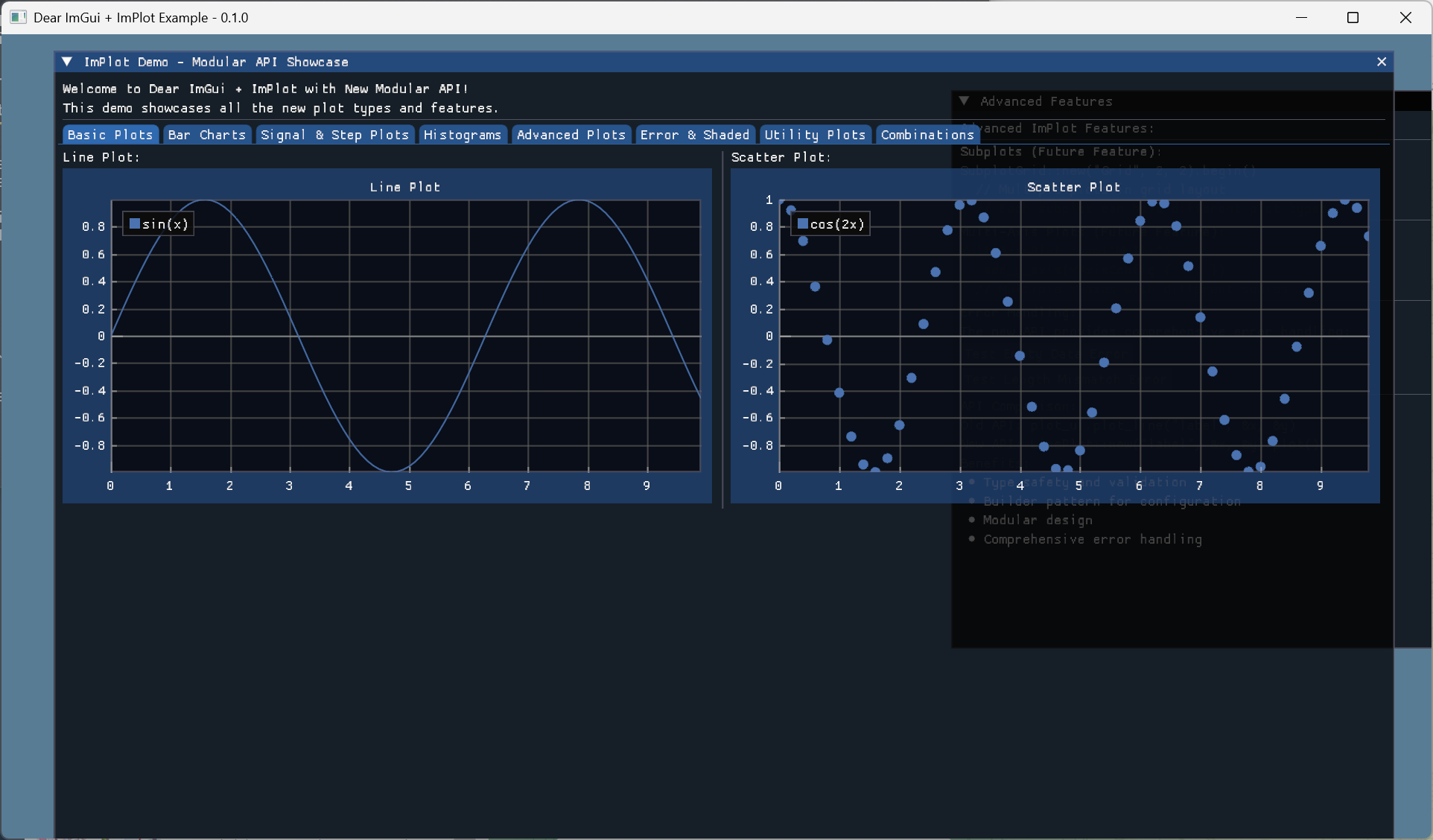Maximize the Dear ImGui application window
Image resolution: width=1433 pixels, height=840 pixels.
coord(1353,17)
